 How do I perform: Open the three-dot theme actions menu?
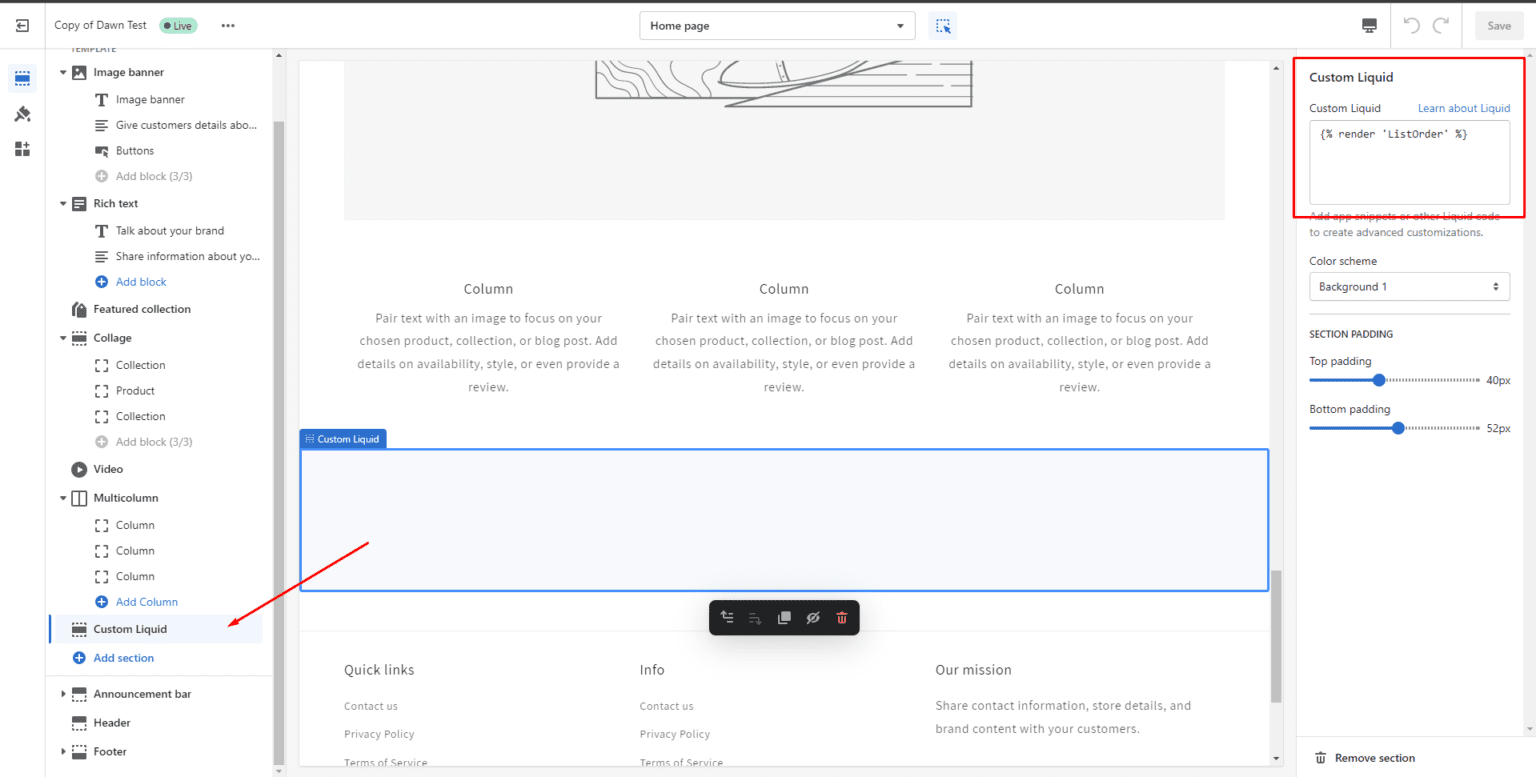click(x=229, y=26)
